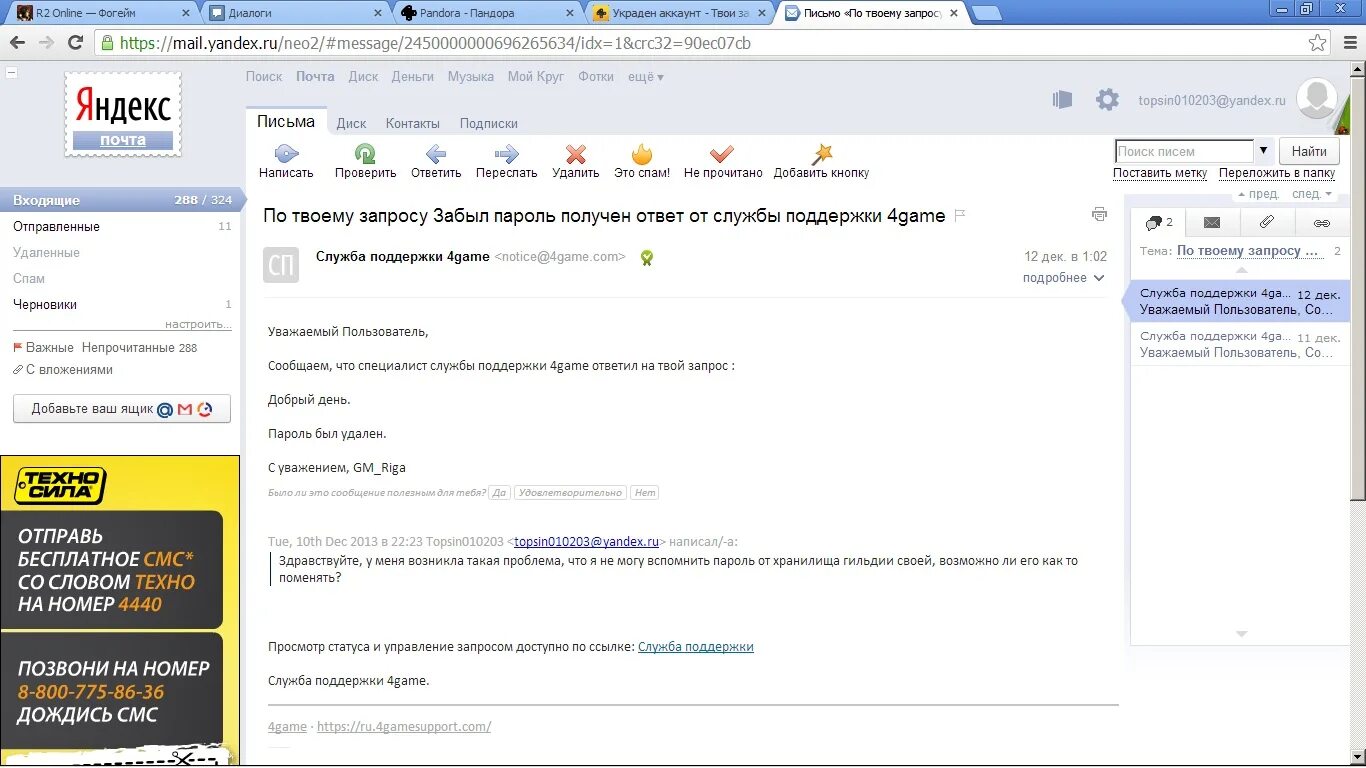Compose a new email with Написать
This screenshot has height=768, width=1366.
point(286,162)
